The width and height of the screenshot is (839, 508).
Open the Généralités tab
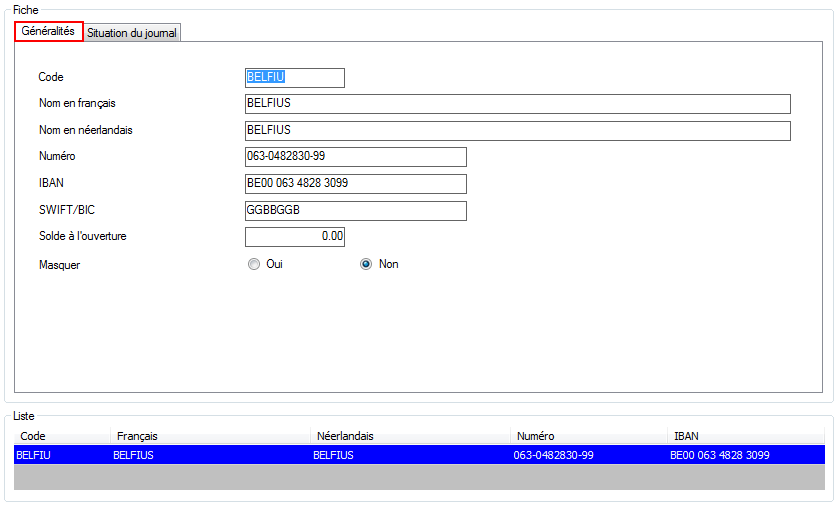48,31
